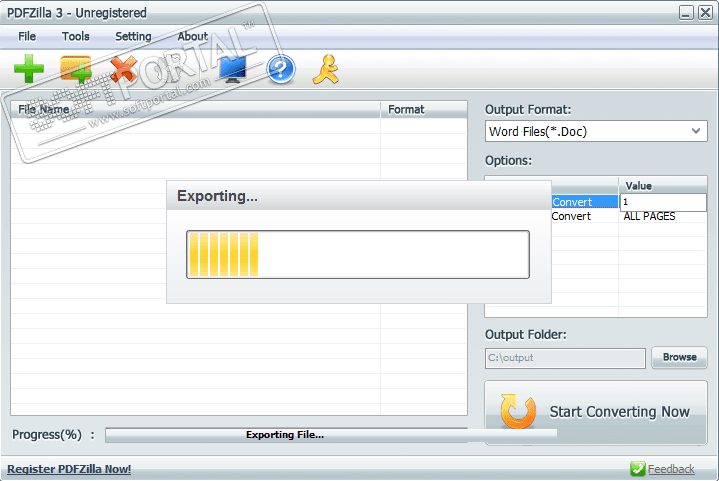Open the About menu
This screenshot has height=481, width=719.
pos(193,36)
